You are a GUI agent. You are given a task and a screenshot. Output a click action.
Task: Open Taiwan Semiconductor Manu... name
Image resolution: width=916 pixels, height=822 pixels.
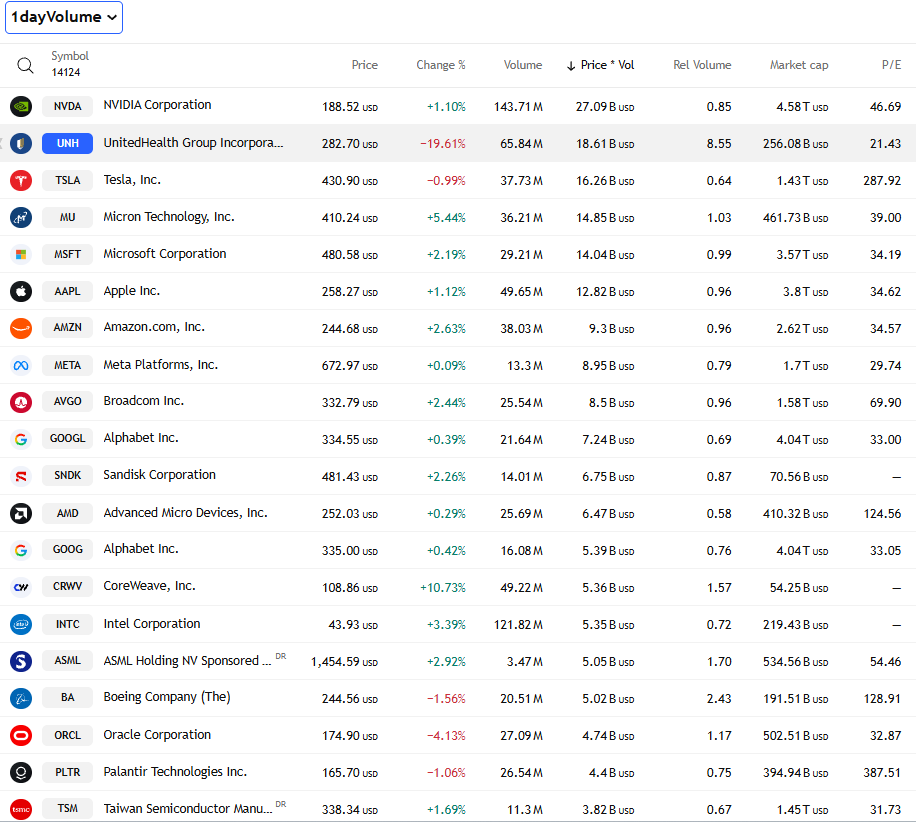point(188,809)
